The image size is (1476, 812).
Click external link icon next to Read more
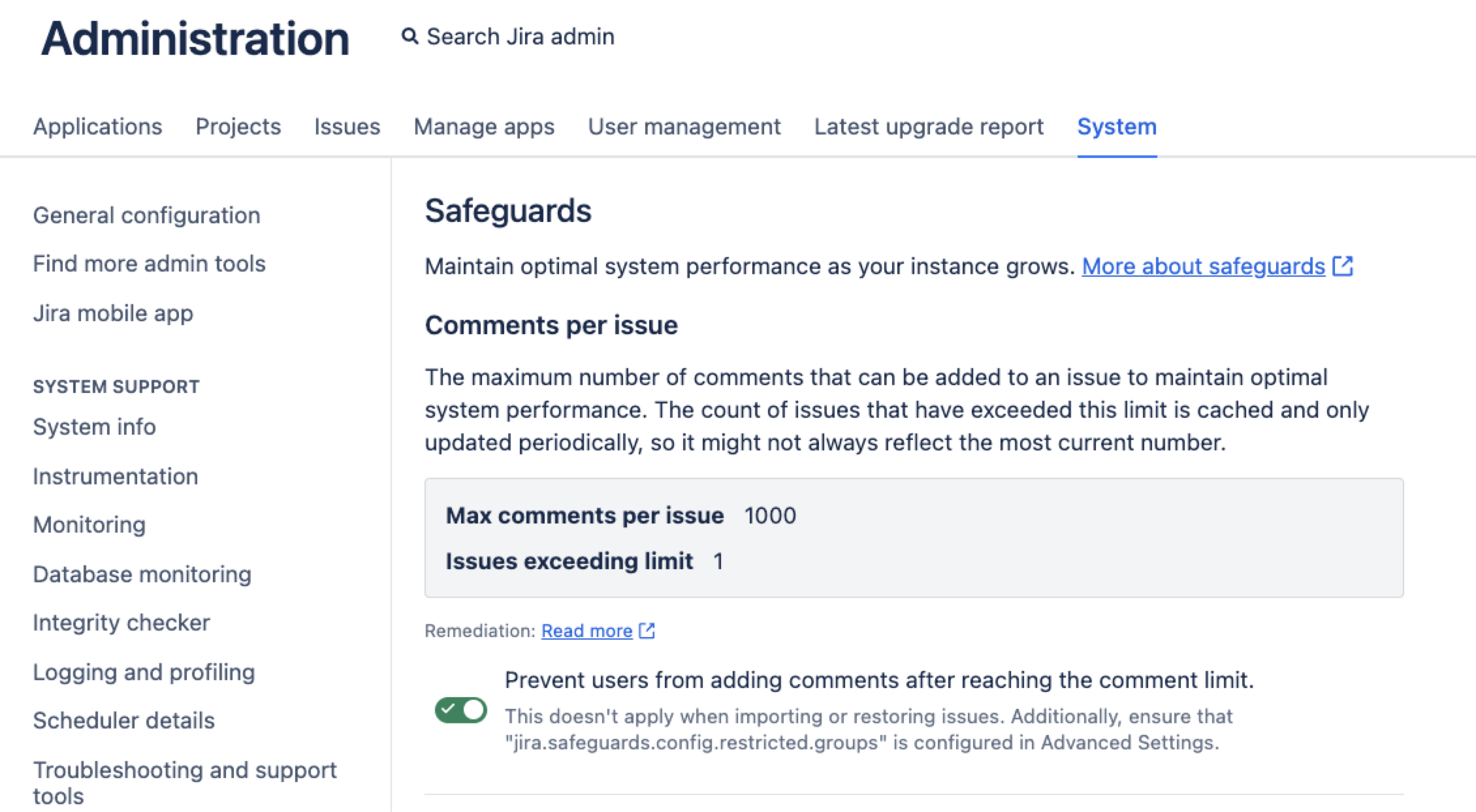(647, 631)
